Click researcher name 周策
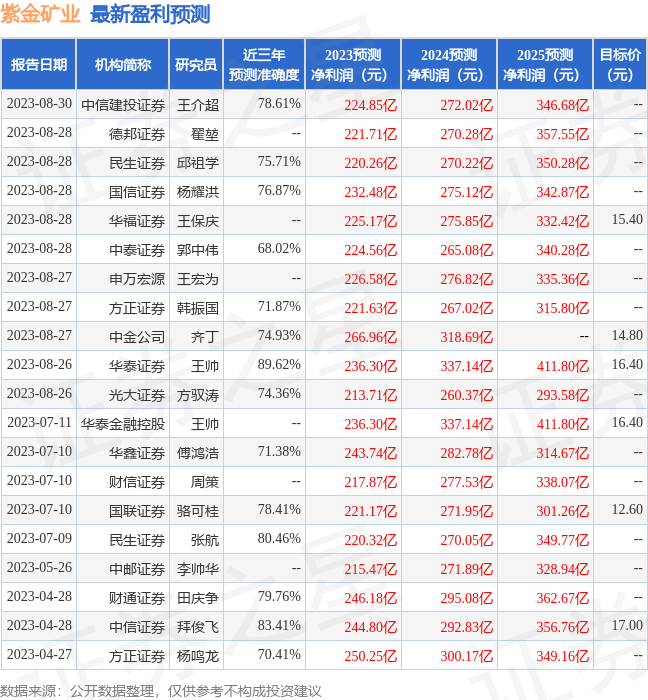 pyautogui.click(x=205, y=482)
